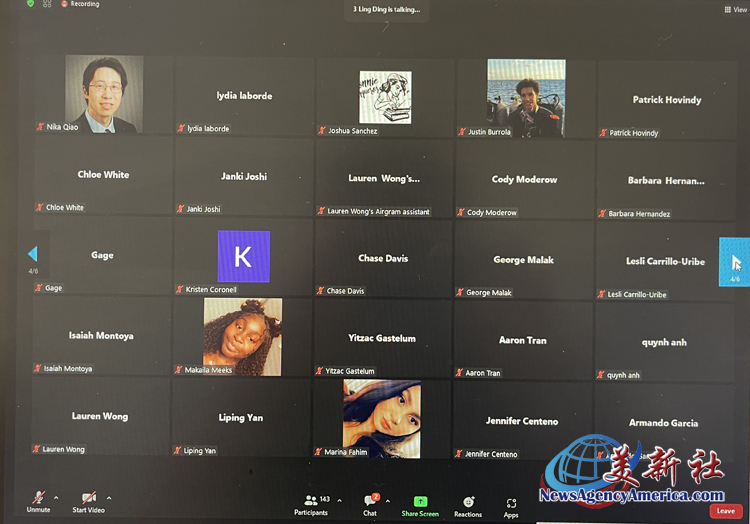Image resolution: width=750 pixels, height=524 pixels.
Task: Open the Chat panel
Action: 370,505
